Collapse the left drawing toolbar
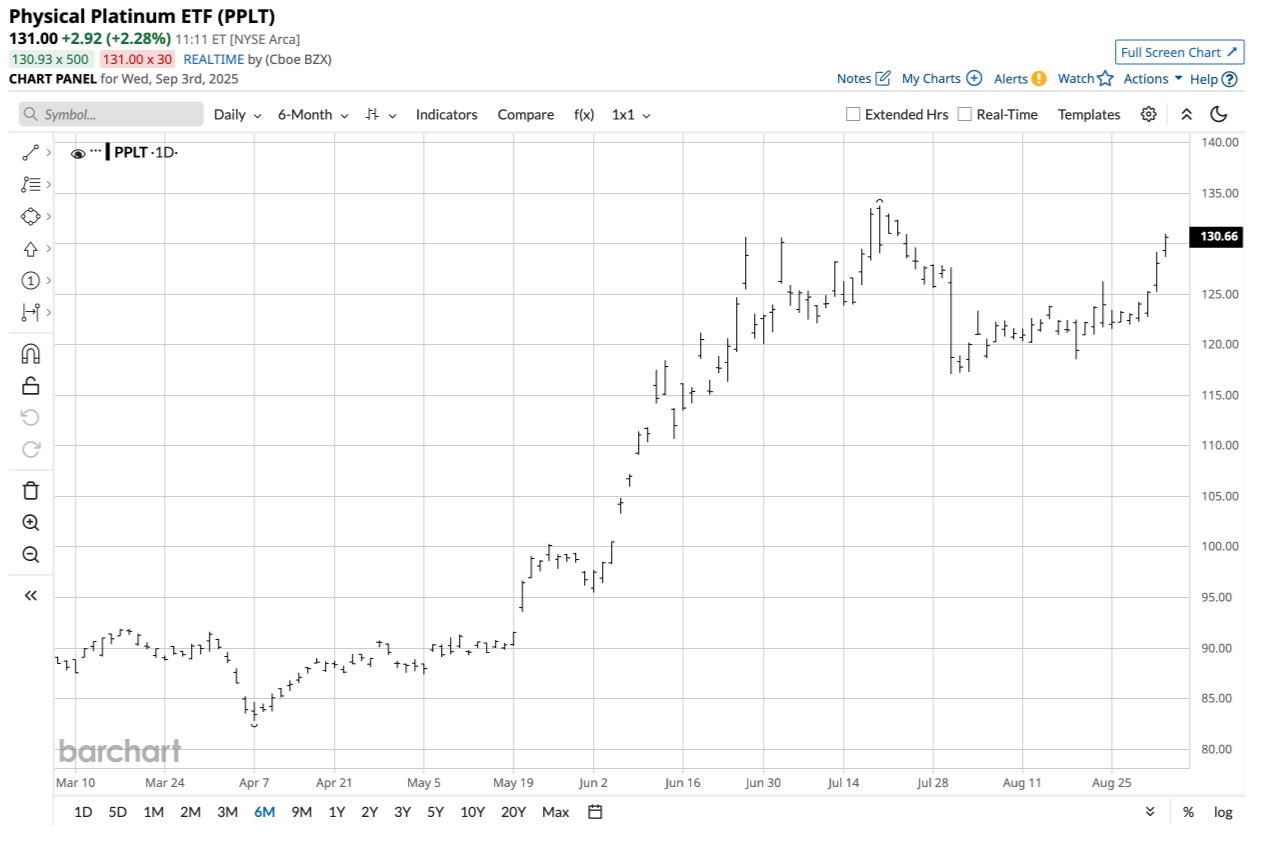Viewport: 1263px width, 864px height. [x=30, y=595]
